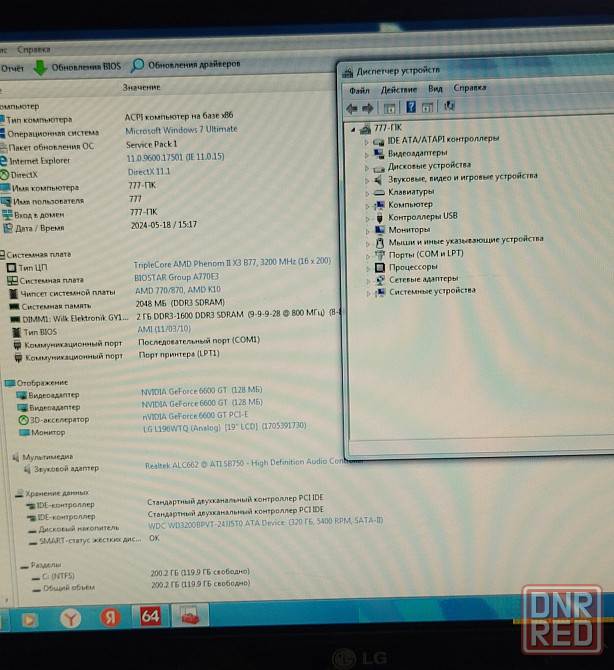Open the Realtek ALC662 audio link

click(x=254, y=463)
